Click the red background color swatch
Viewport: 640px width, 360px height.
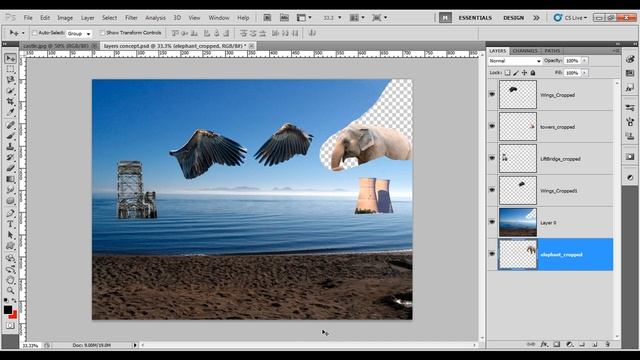pyautogui.click(x=13, y=315)
